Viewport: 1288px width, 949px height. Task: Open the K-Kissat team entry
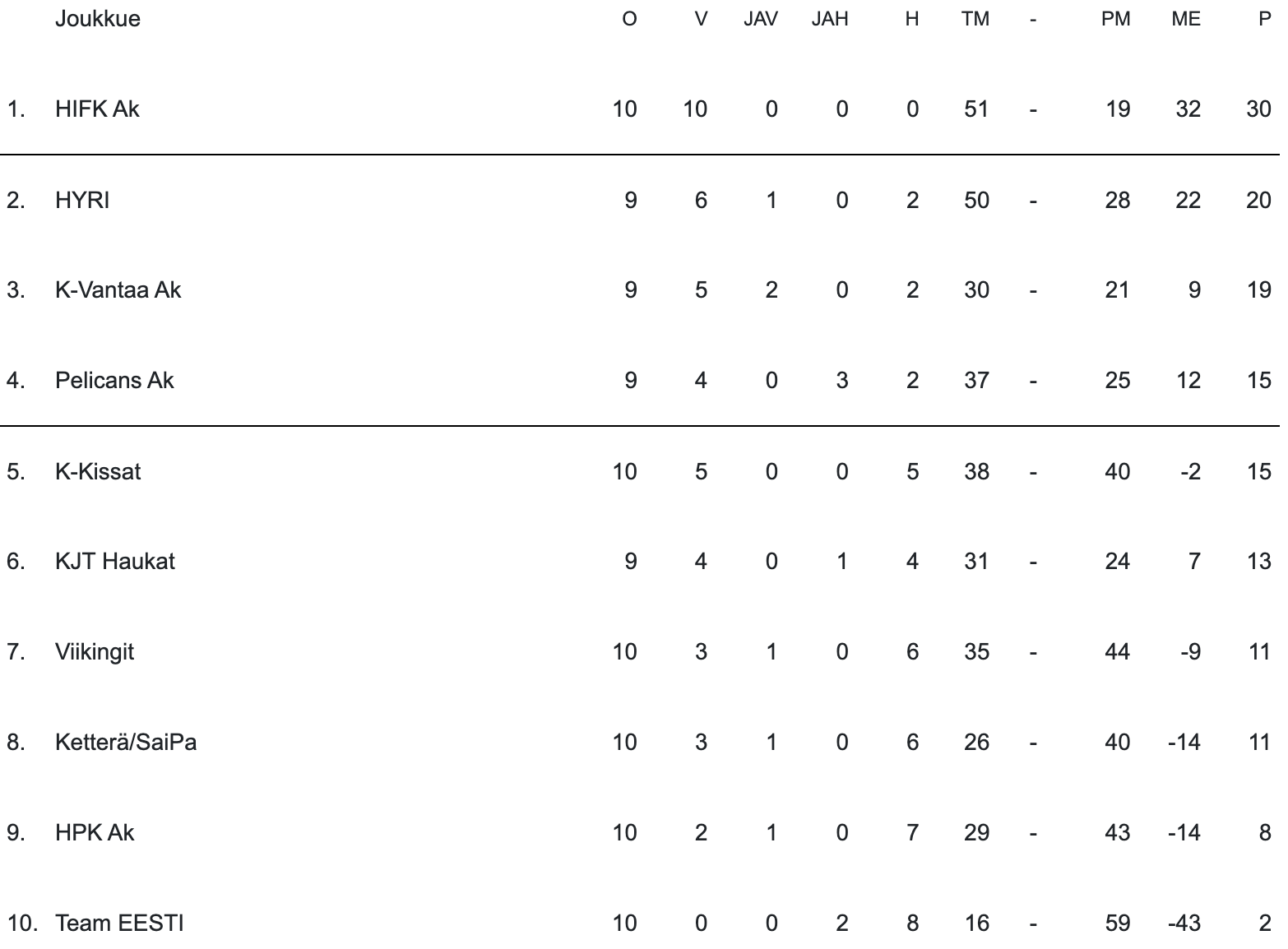[x=98, y=471]
